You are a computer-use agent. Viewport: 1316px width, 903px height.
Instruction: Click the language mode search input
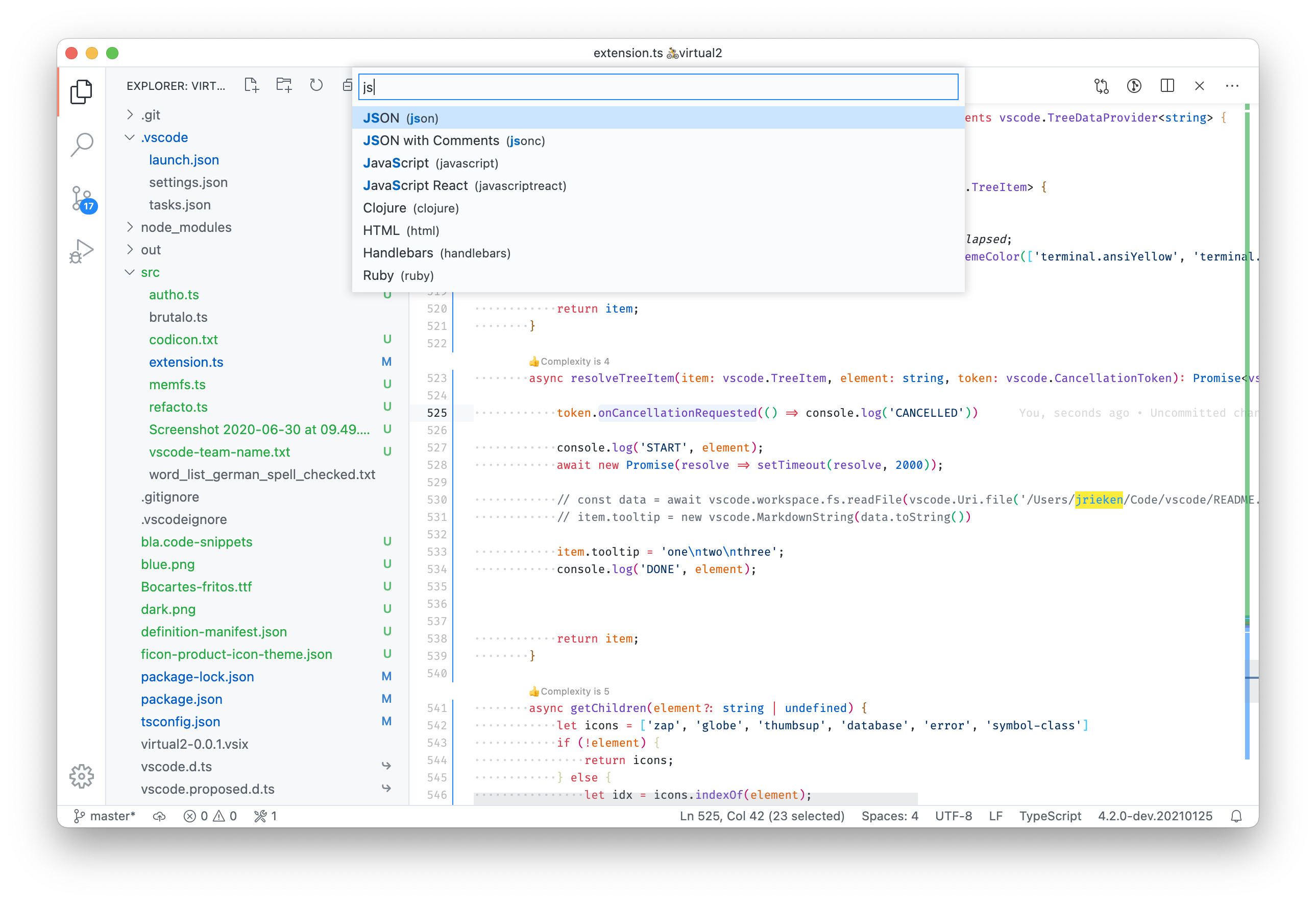click(657, 87)
